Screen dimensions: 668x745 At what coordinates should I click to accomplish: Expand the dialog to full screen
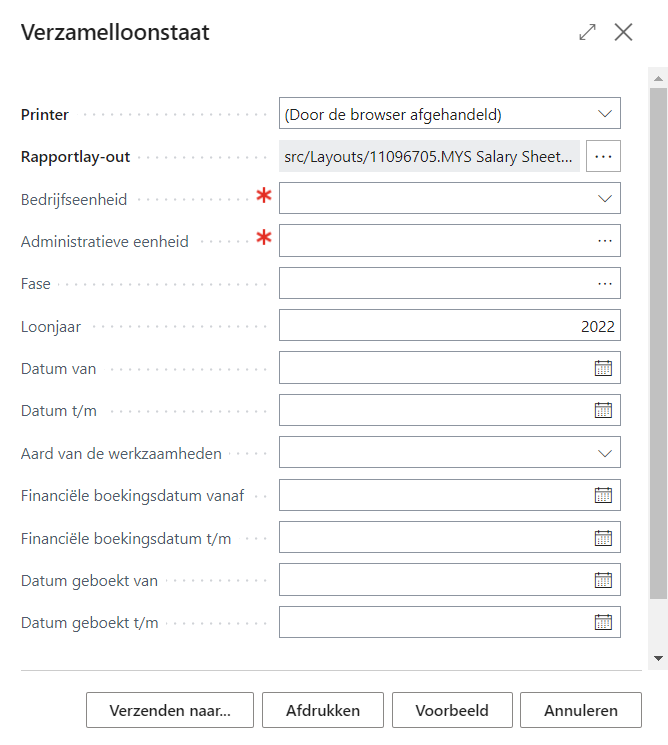tap(587, 32)
